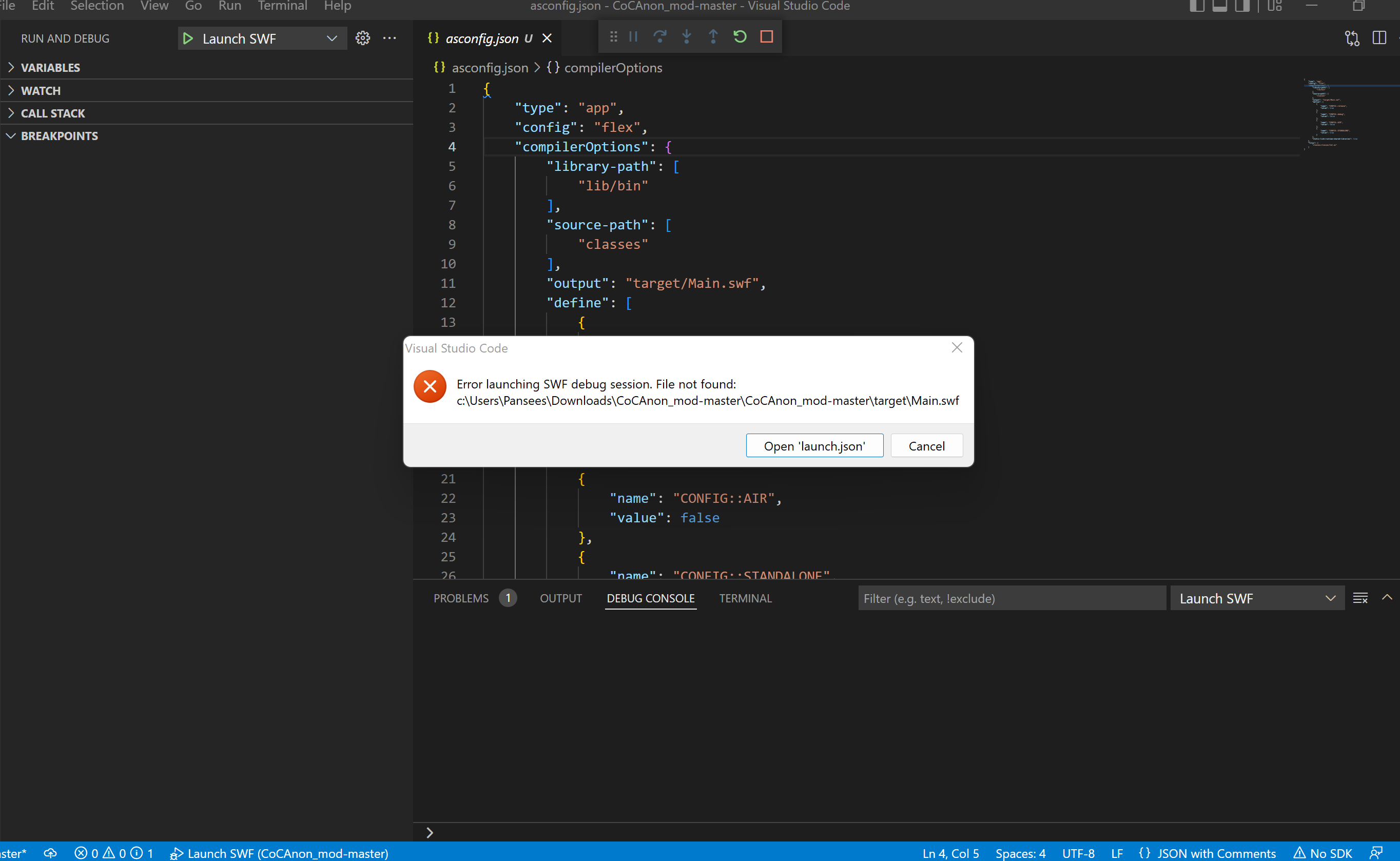Toggle the primary side bar layout icon
1400x861 pixels.
1197,6
